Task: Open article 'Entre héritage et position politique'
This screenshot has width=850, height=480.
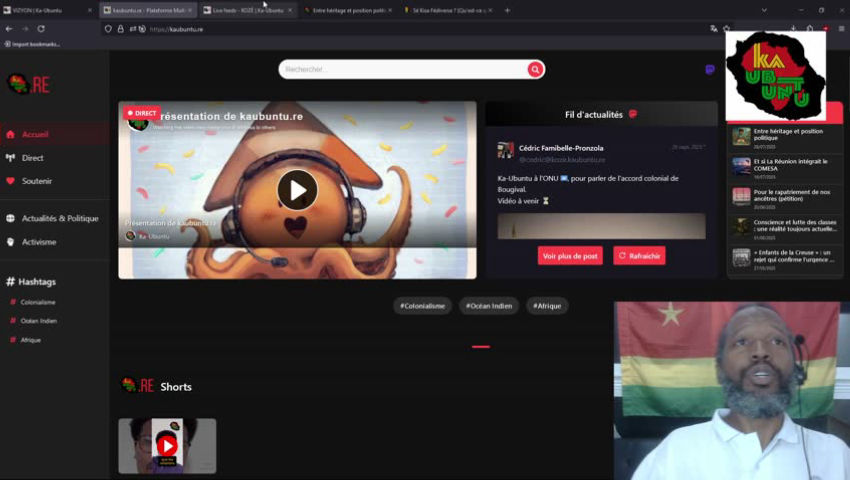Action: 788,135
